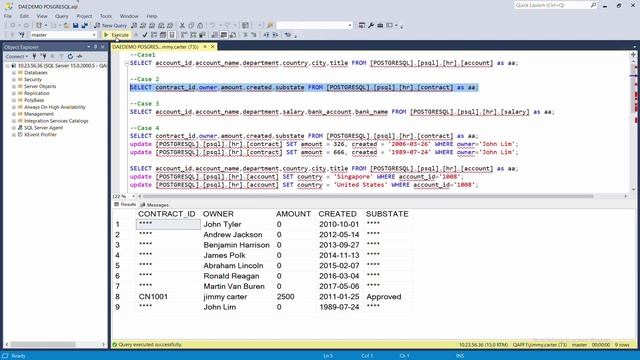Select the Integration Services Catalogs item

pos(56,121)
